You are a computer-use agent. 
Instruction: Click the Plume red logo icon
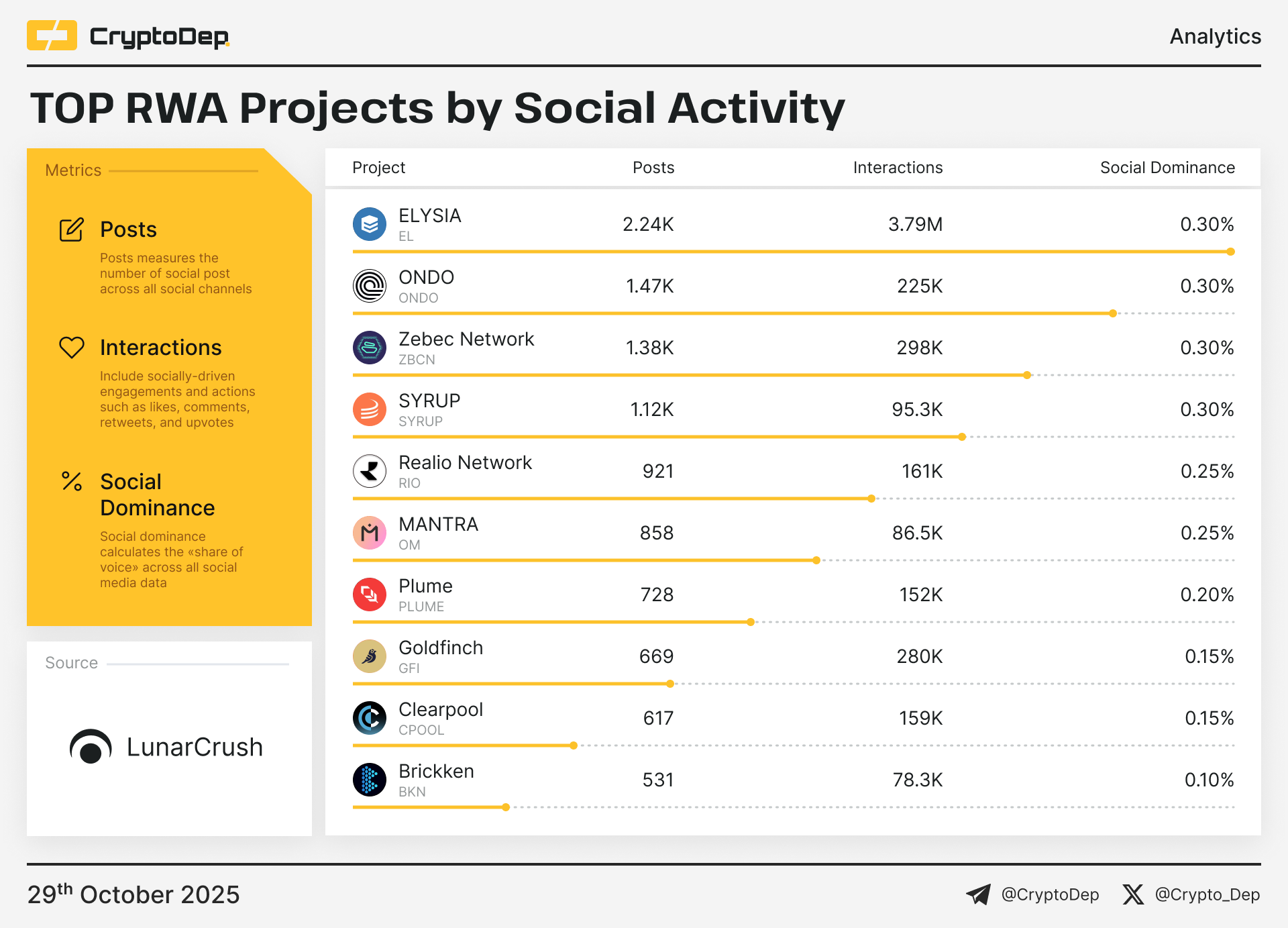pyautogui.click(x=370, y=595)
